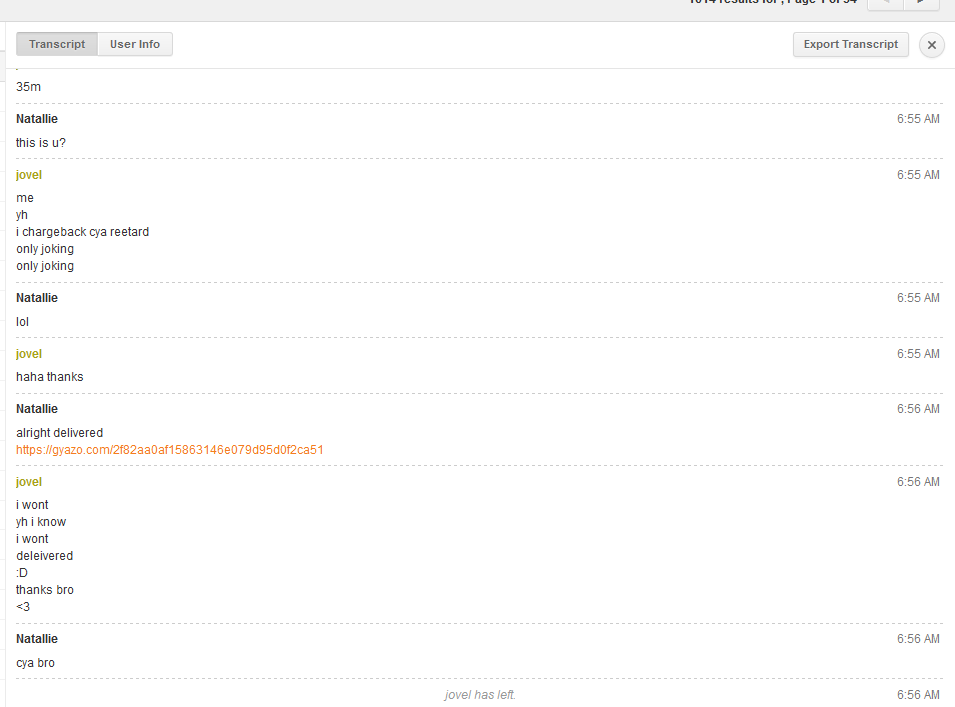The width and height of the screenshot is (955, 707).
Task: Select the 'haha thanks' message
Action: pos(50,377)
